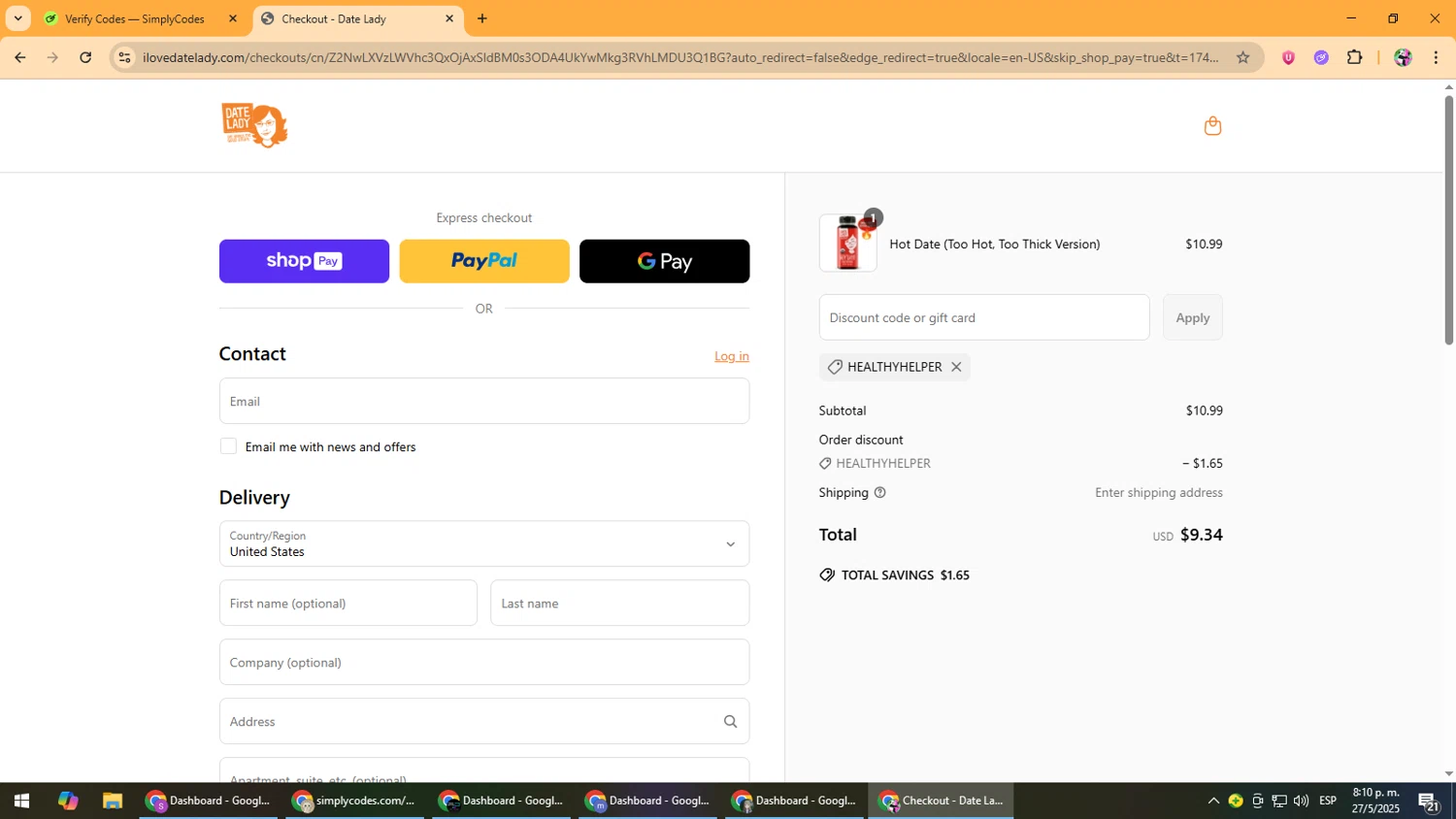The width and height of the screenshot is (1456, 819).
Task: Open the browser extensions puzzle icon
Action: (1355, 57)
